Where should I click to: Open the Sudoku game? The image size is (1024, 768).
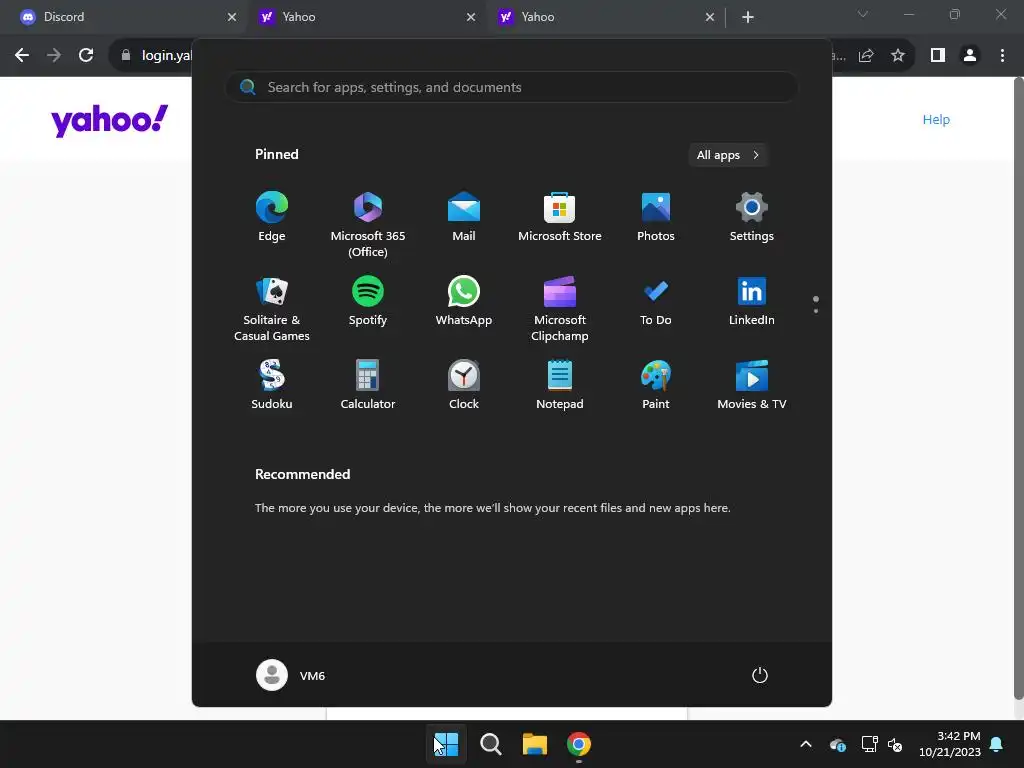click(272, 385)
